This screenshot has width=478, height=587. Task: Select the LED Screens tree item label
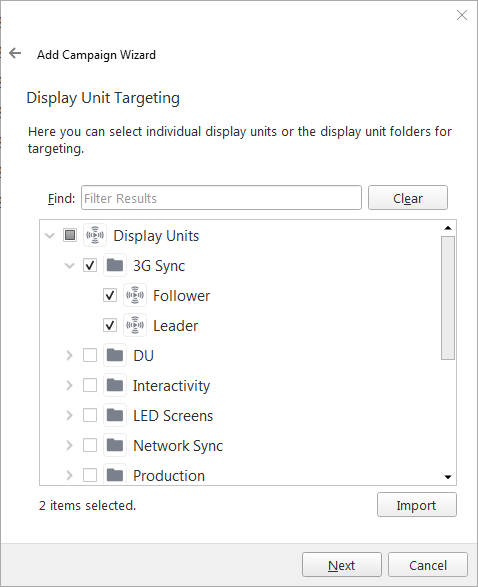pyautogui.click(x=173, y=416)
